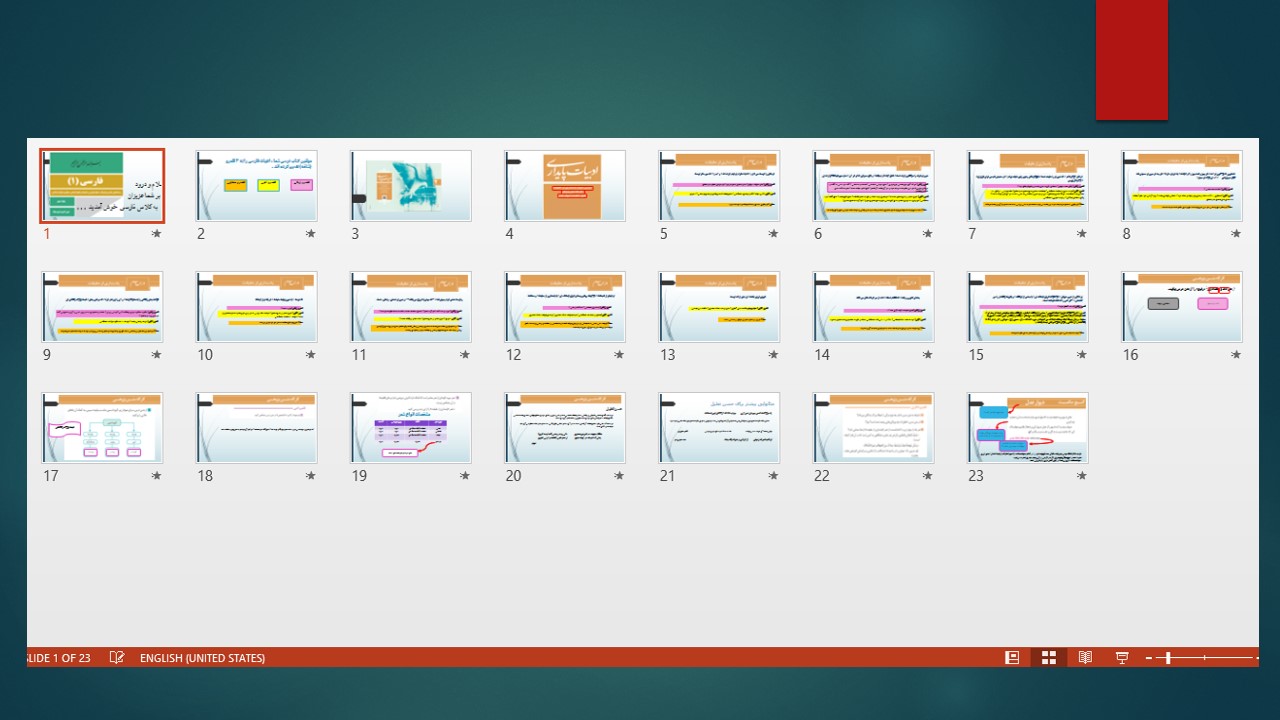
Task: Click English (United States) language indicator
Action: point(202,658)
